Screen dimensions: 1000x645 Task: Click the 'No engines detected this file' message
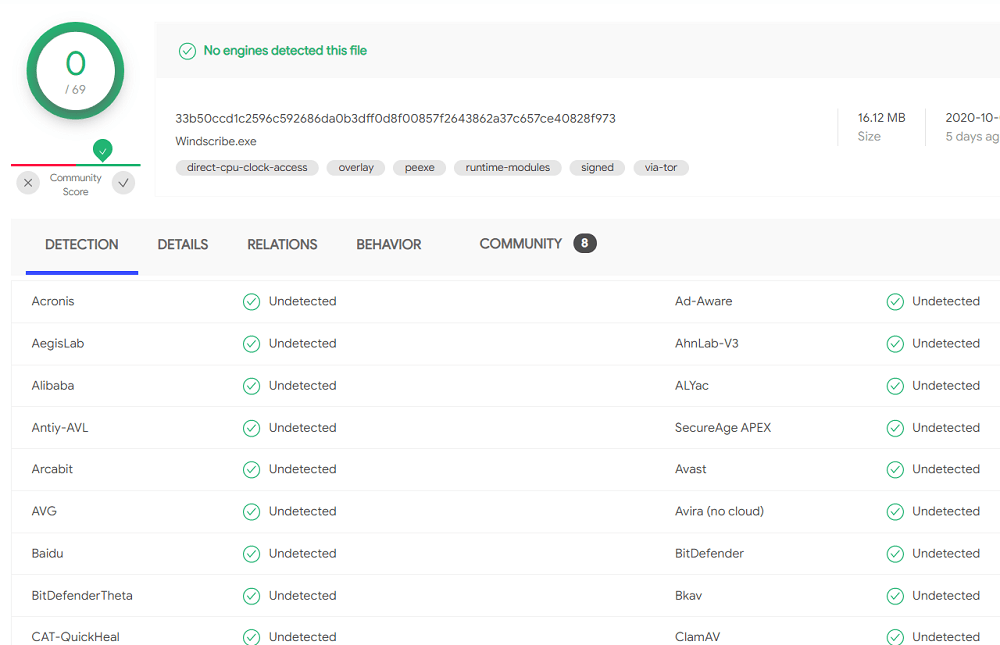285,50
